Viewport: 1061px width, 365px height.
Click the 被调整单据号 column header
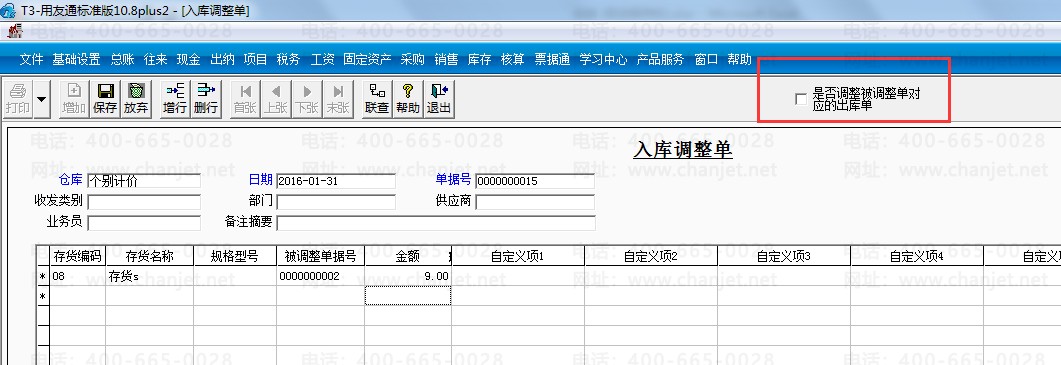click(321, 256)
